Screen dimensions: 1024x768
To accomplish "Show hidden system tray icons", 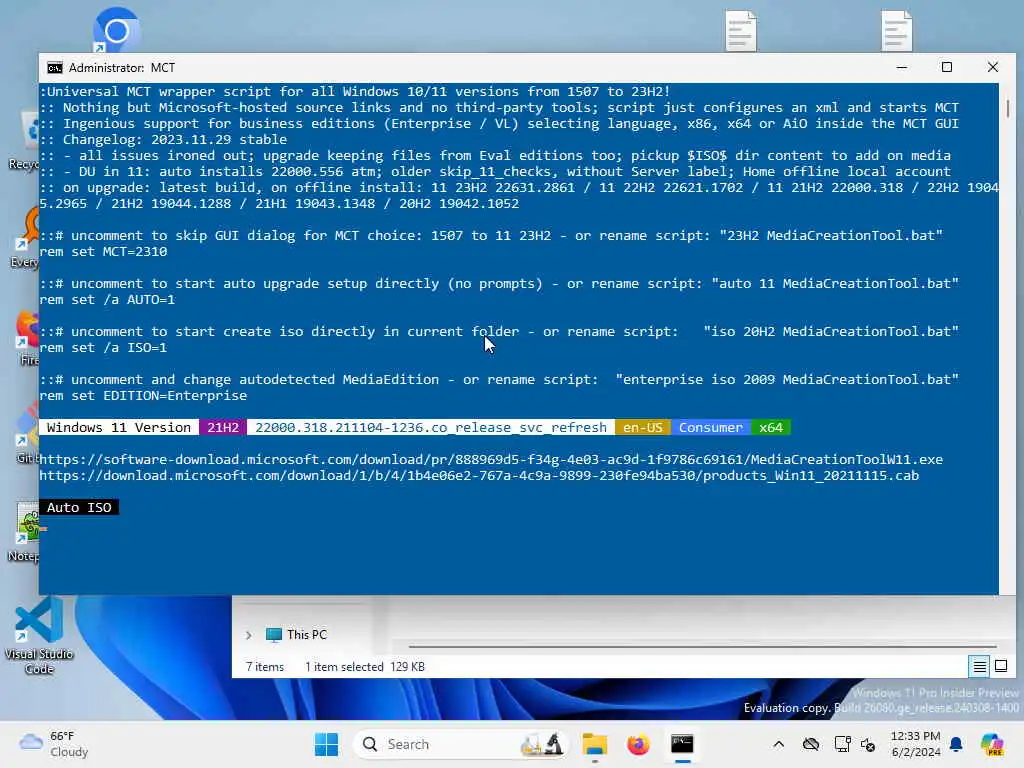I will coord(778,744).
